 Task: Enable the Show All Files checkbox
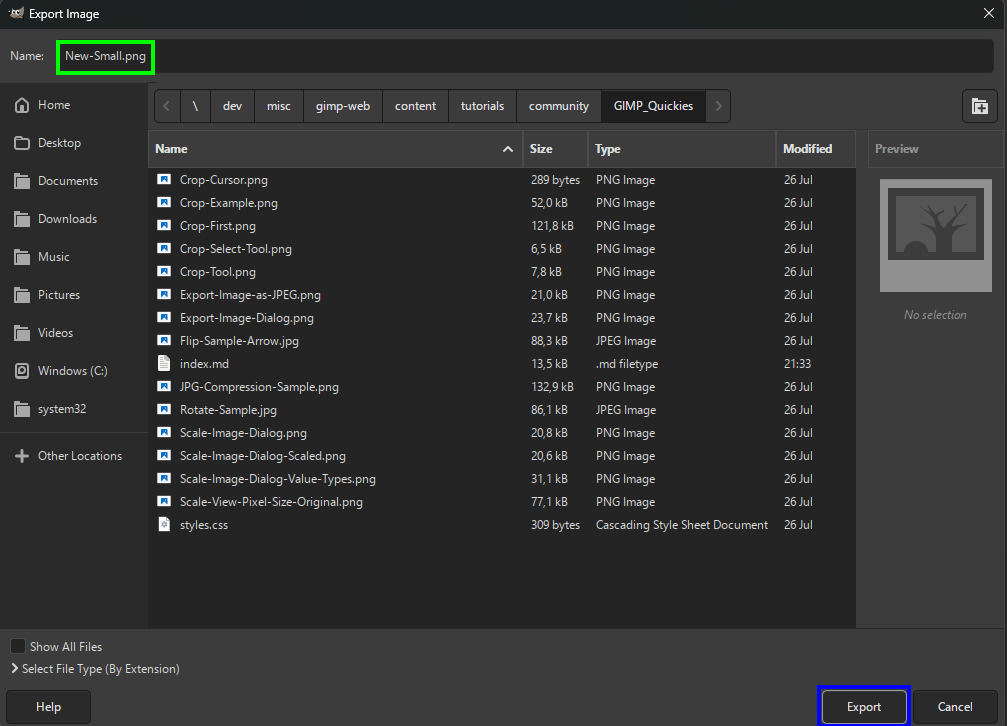point(17,646)
